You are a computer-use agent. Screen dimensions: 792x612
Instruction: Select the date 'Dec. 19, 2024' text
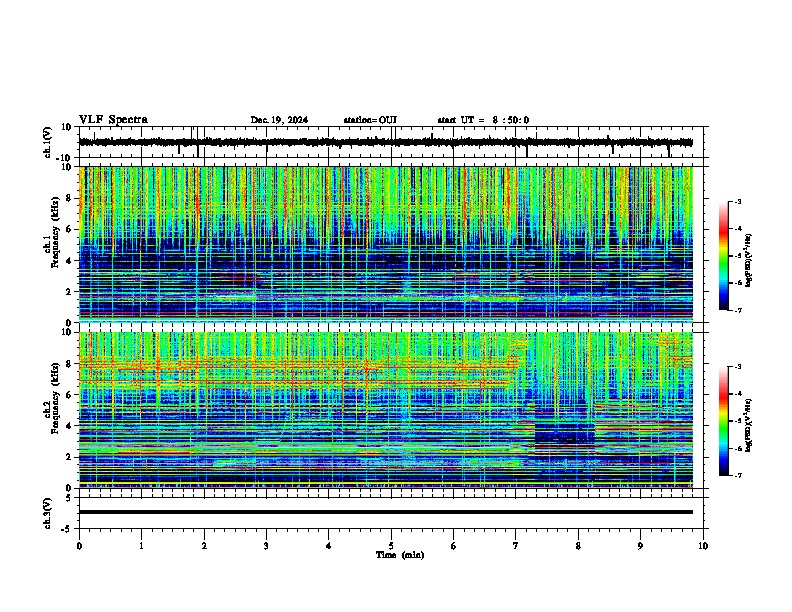(279, 120)
